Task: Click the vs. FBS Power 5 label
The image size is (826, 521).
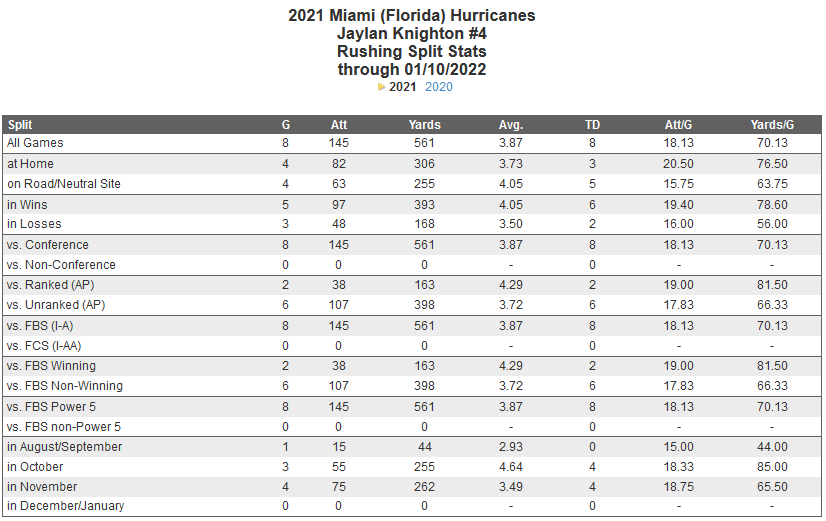Action: tap(53, 406)
